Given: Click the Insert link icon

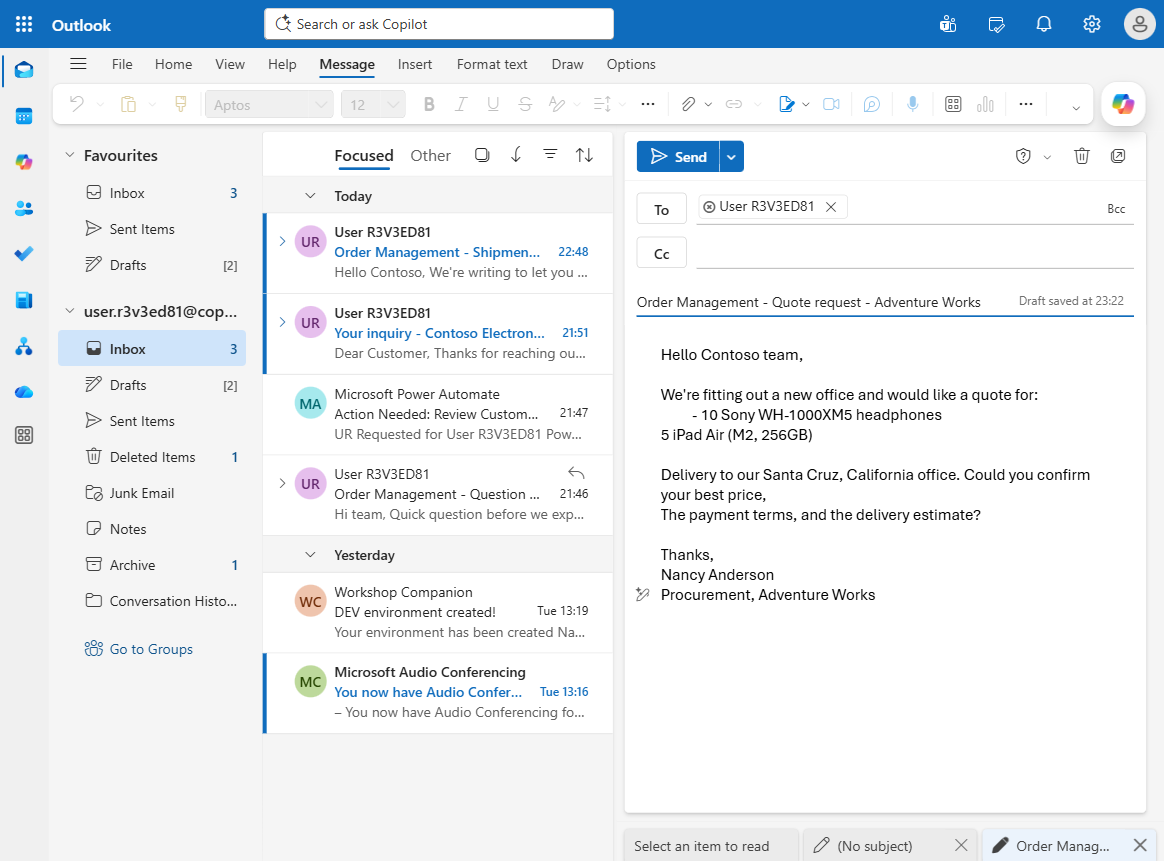Looking at the screenshot, I should pos(733,105).
